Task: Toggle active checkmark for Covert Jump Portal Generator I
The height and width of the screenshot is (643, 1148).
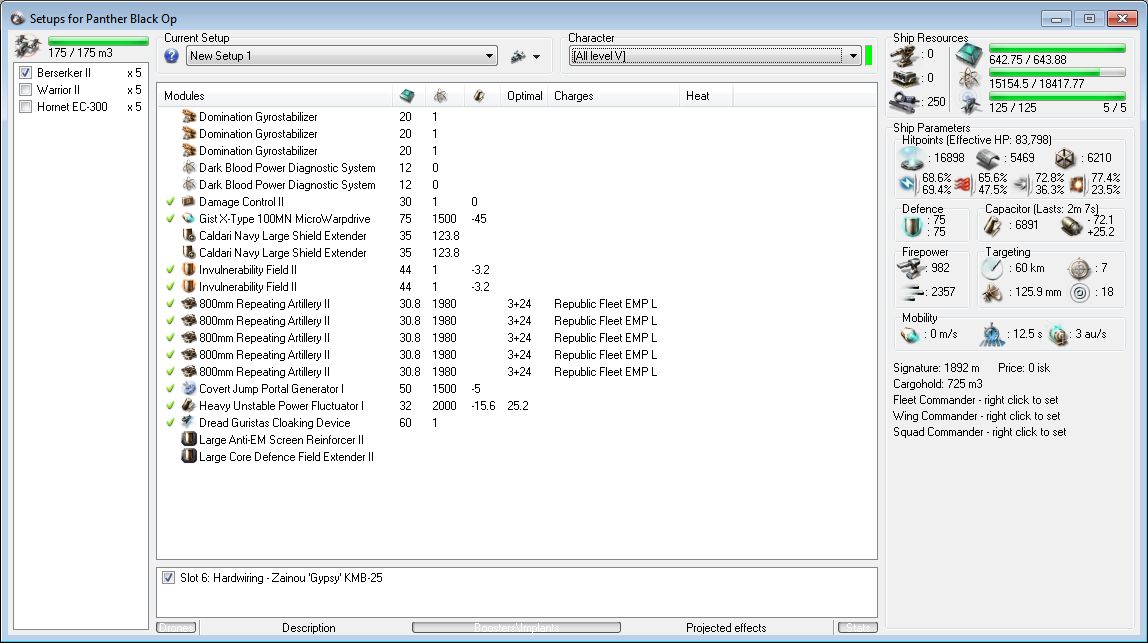Action: point(171,389)
